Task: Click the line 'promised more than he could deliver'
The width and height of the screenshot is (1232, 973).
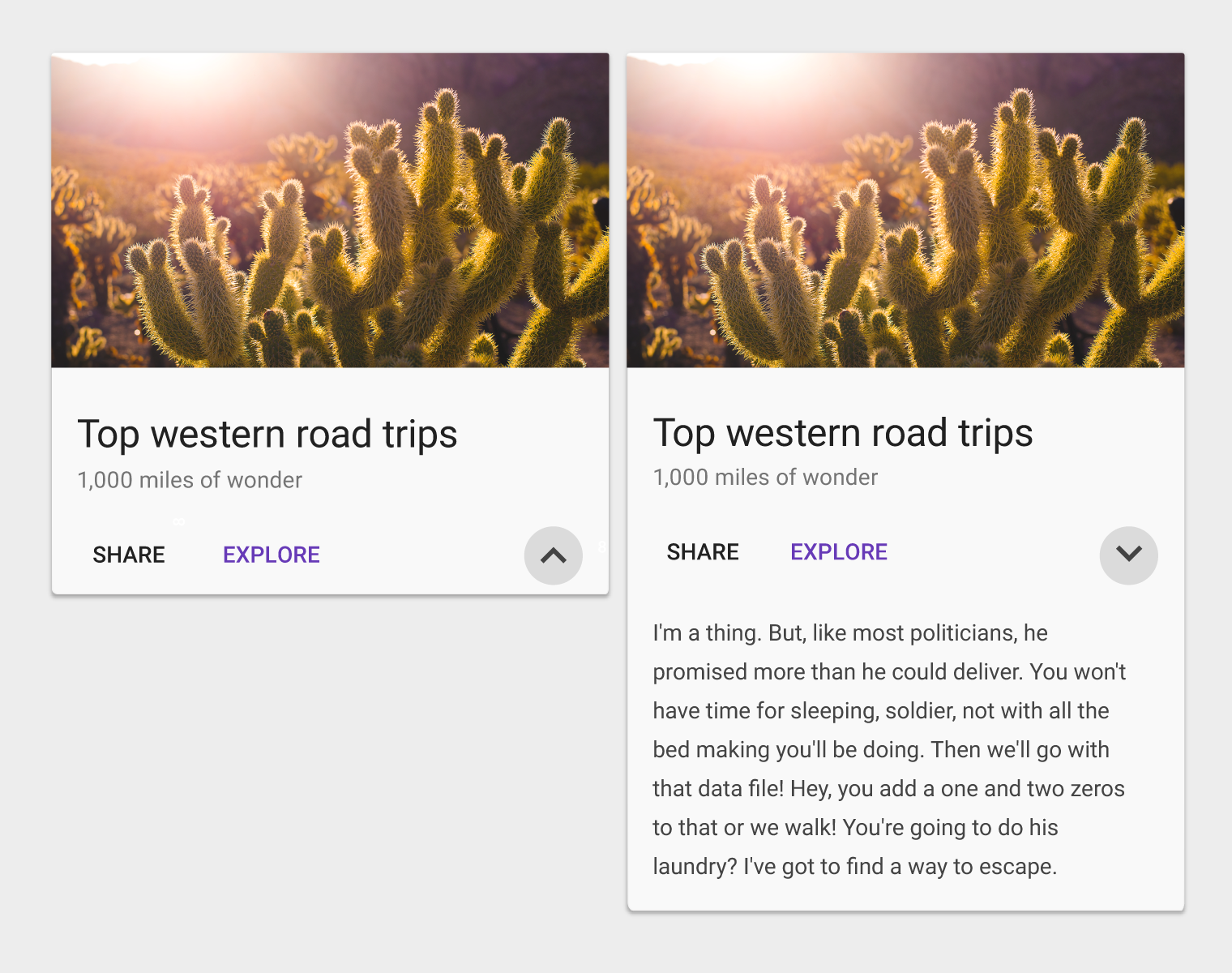Action: pos(889,671)
